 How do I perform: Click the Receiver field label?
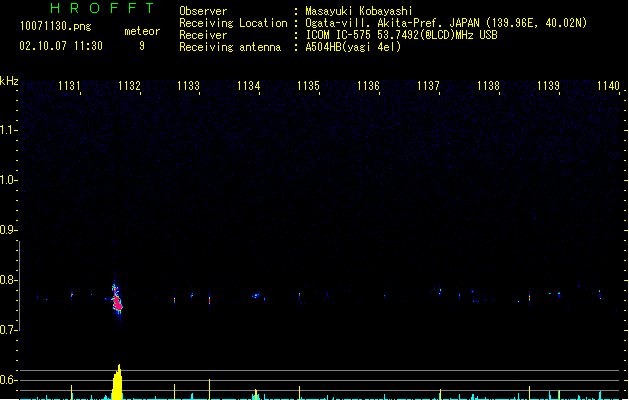203,35
